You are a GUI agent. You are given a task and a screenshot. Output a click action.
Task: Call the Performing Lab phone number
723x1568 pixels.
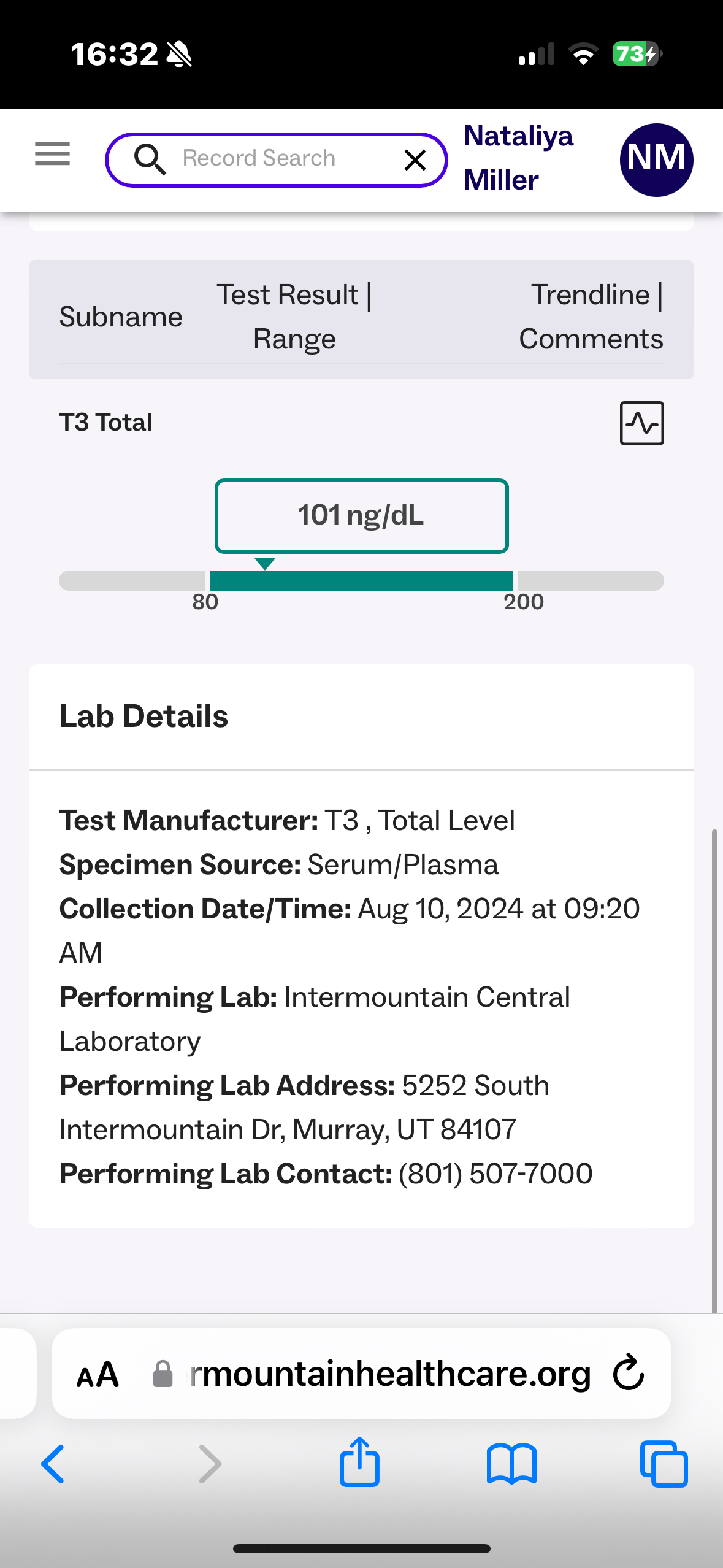[x=495, y=1174]
